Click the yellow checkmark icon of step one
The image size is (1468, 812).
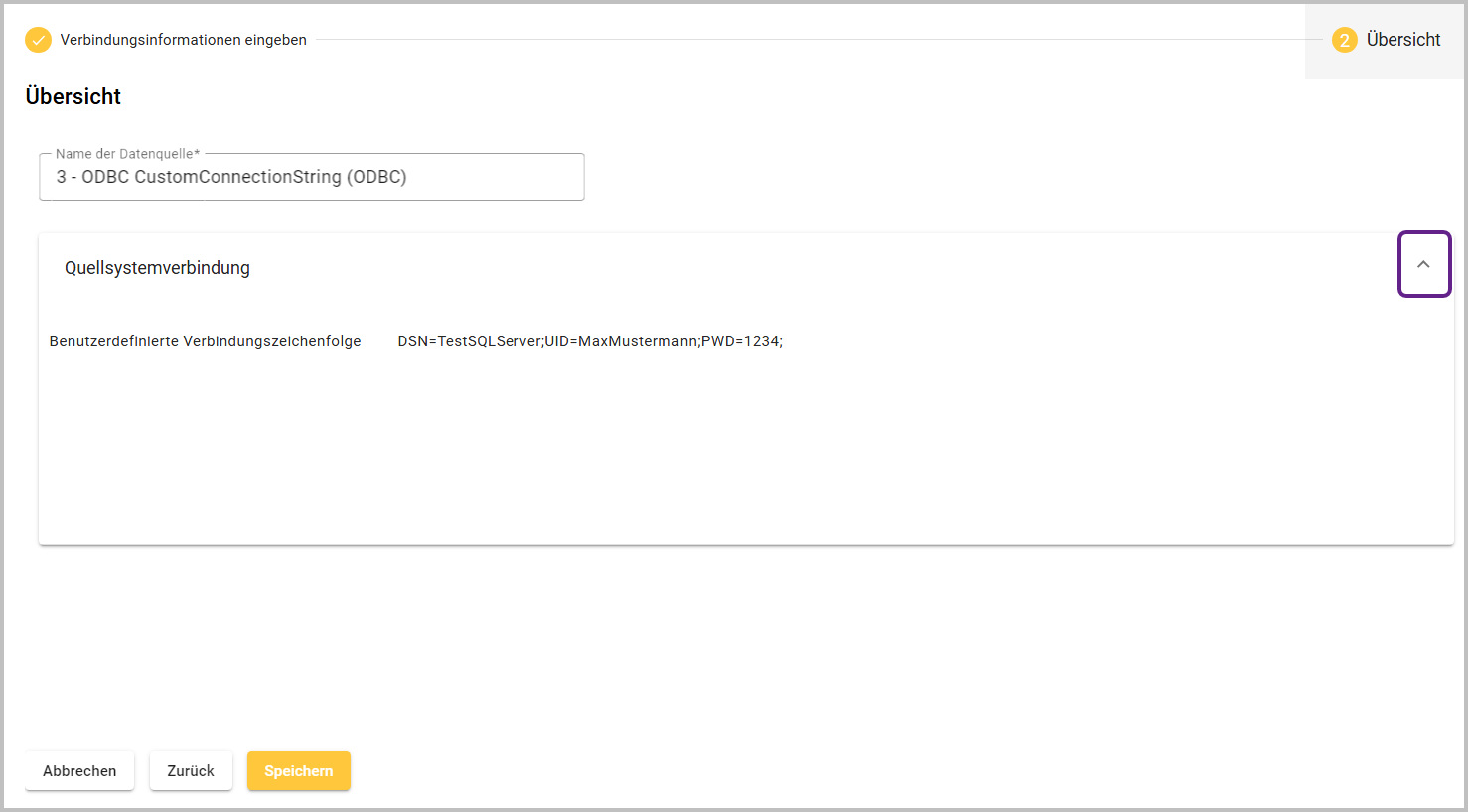(38, 40)
